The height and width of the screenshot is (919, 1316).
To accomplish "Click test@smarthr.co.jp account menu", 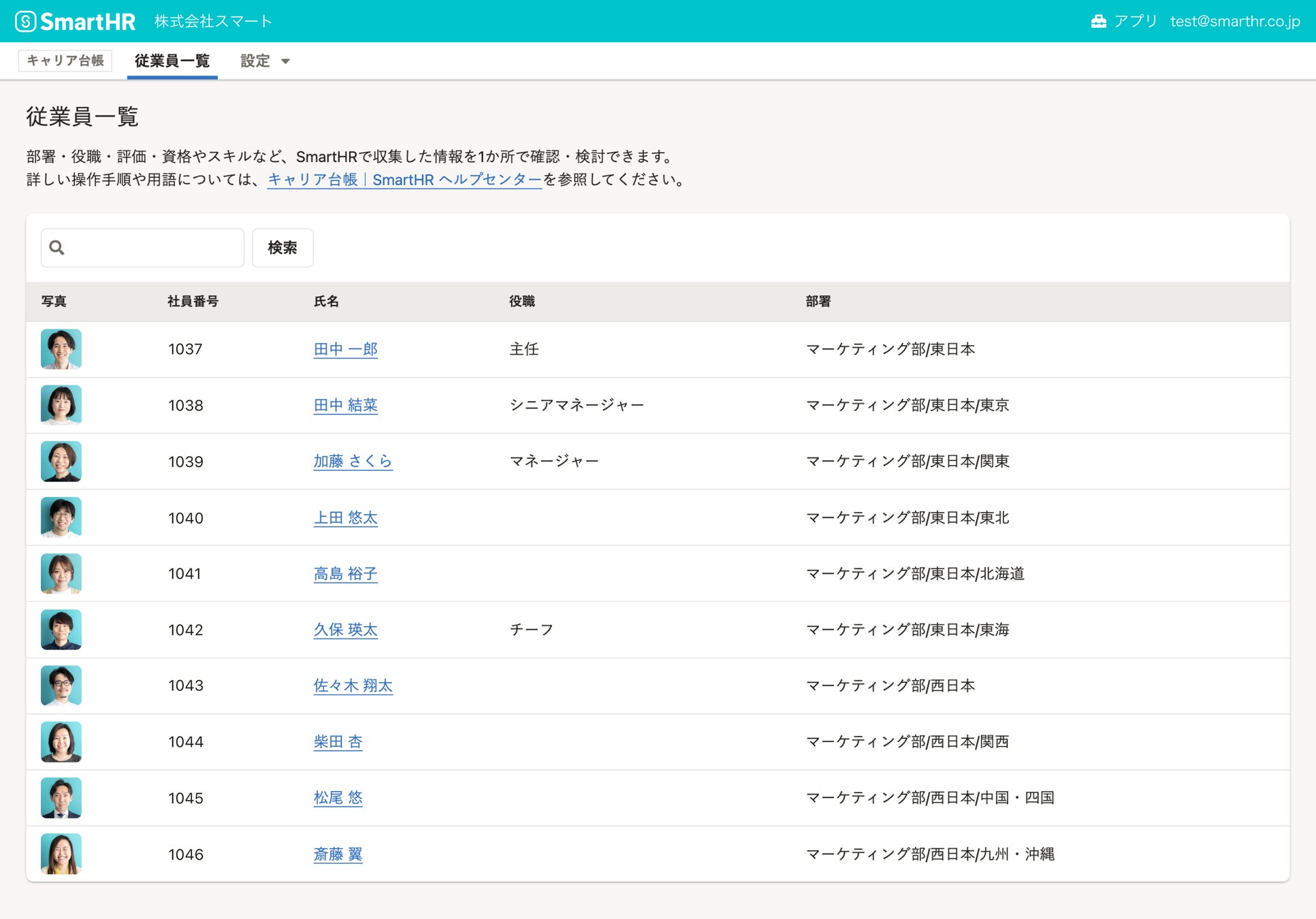I will coord(1234,22).
